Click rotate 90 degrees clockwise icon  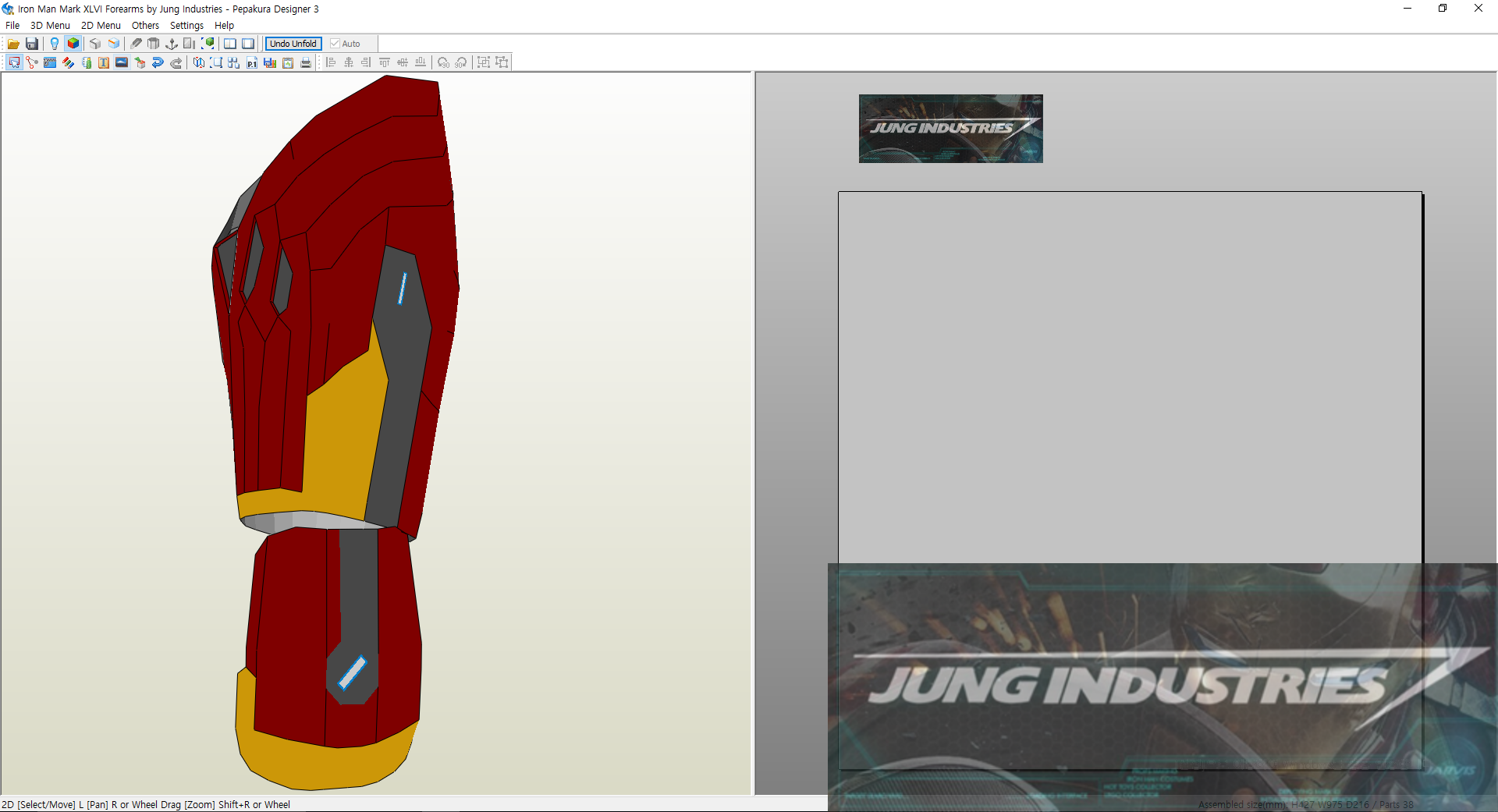[x=461, y=62]
